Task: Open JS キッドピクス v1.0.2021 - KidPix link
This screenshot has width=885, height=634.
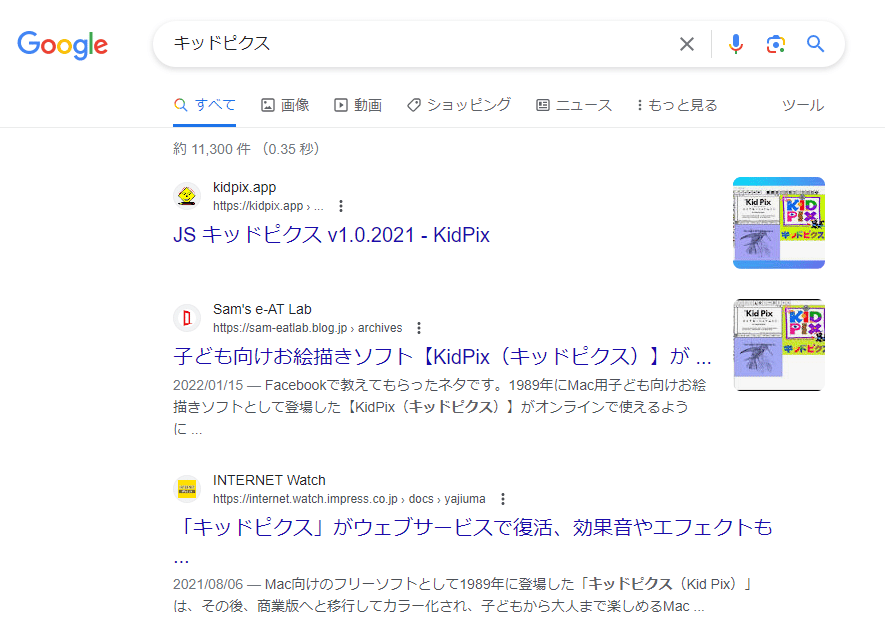Action: (331, 235)
